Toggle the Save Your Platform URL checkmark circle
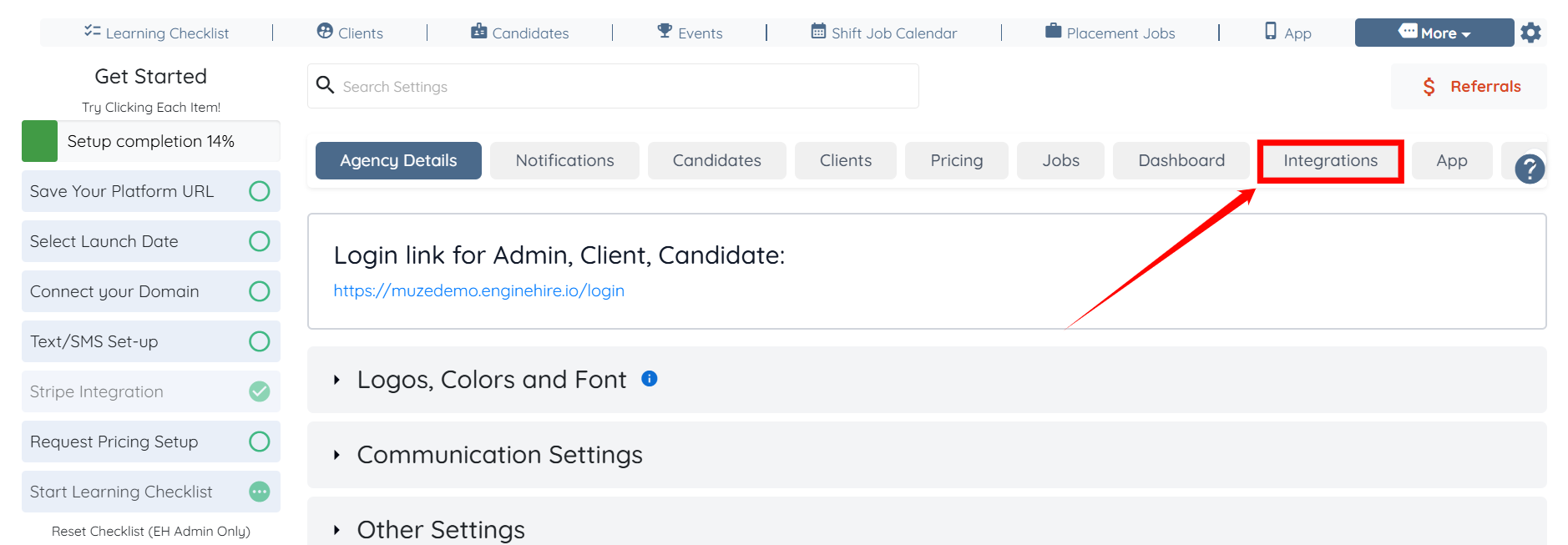The height and width of the screenshot is (545, 1568). pos(260,191)
